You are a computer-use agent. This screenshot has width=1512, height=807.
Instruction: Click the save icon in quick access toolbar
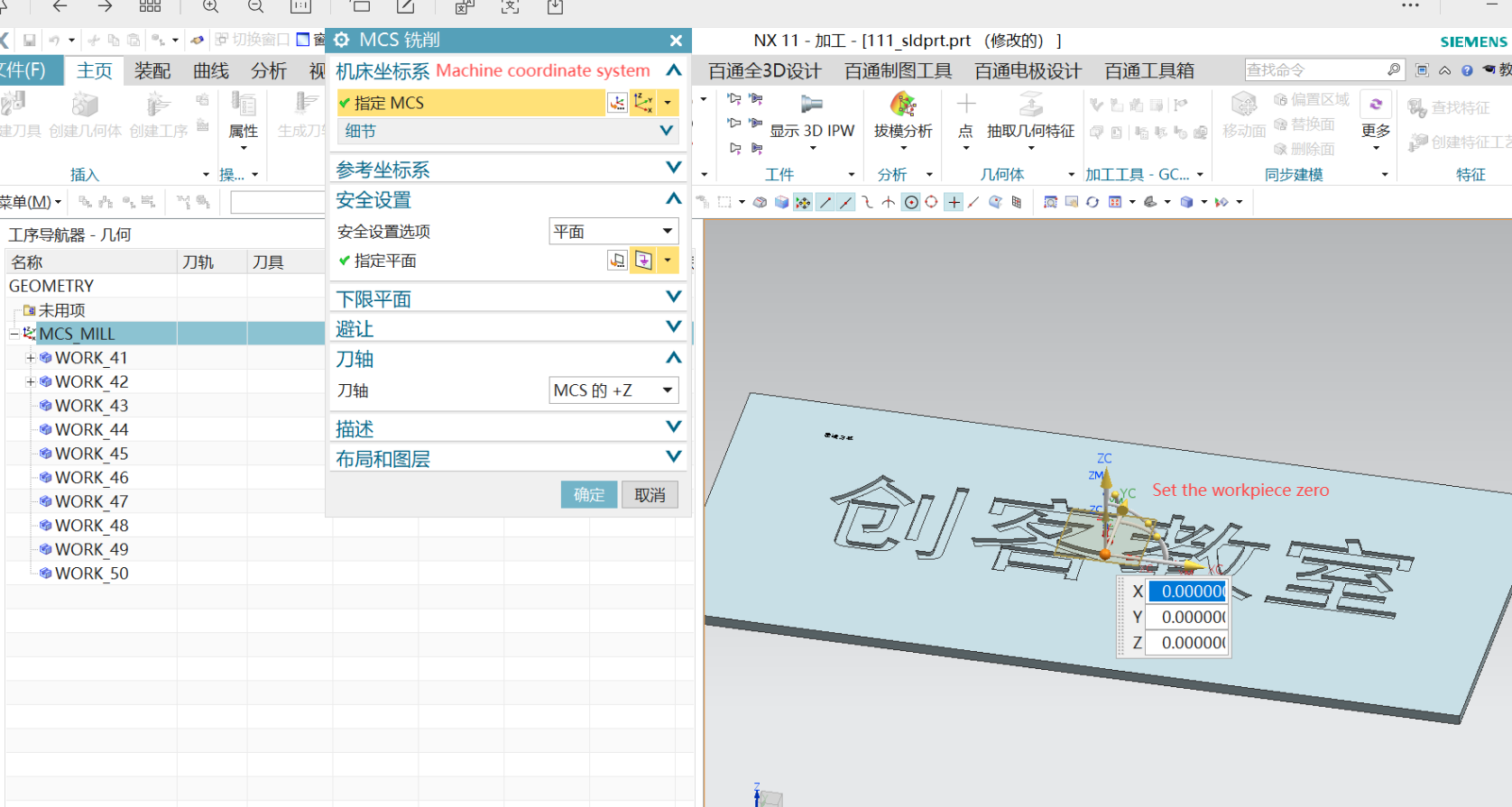(30, 40)
